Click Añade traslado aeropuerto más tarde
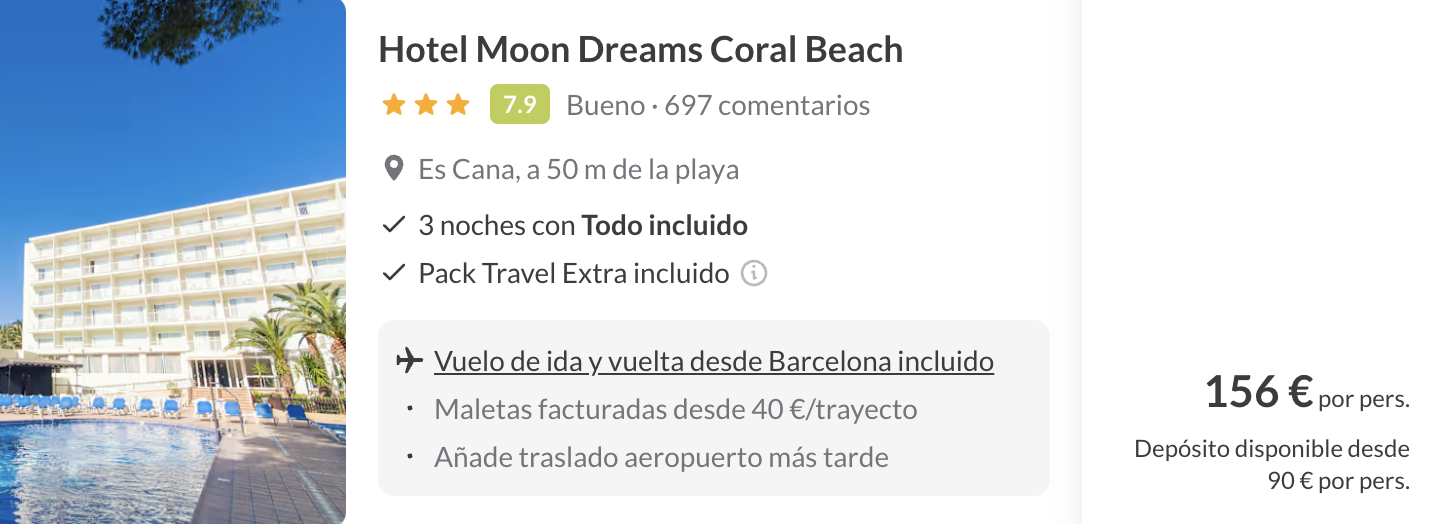This screenshot has width=1436, height=524. 661,458
